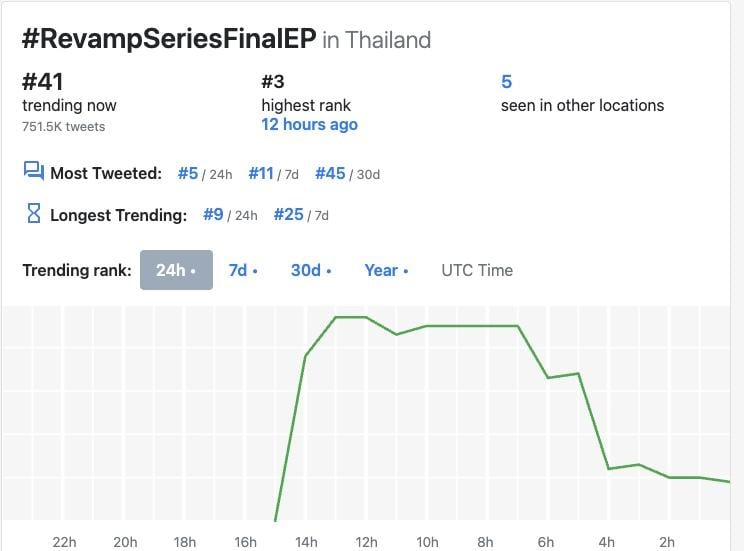Click the '5' other locations count link
Screen dimensions: 744x551
point(506,82)
